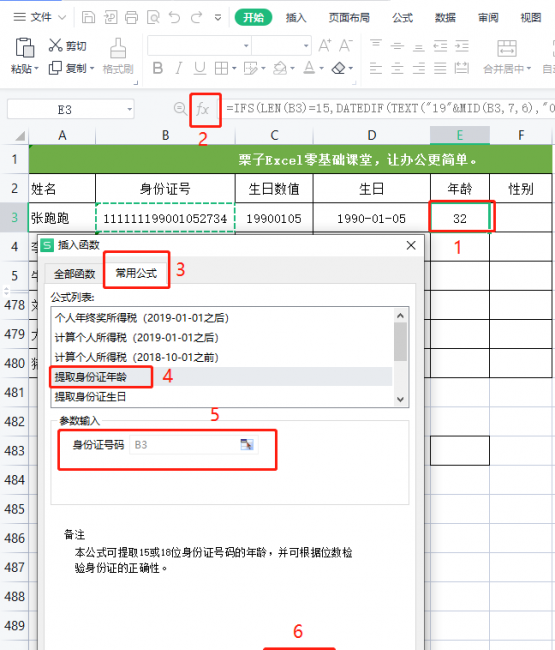Switch to the 数据 ribbon tab

tap(445, 17)
